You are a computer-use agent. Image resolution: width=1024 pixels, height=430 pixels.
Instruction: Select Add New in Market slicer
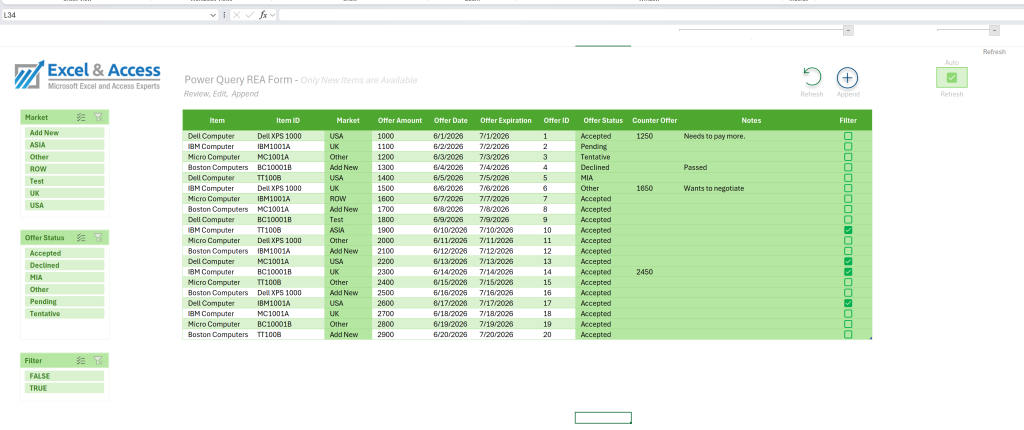pyautogui.click(x=65, y=133)
